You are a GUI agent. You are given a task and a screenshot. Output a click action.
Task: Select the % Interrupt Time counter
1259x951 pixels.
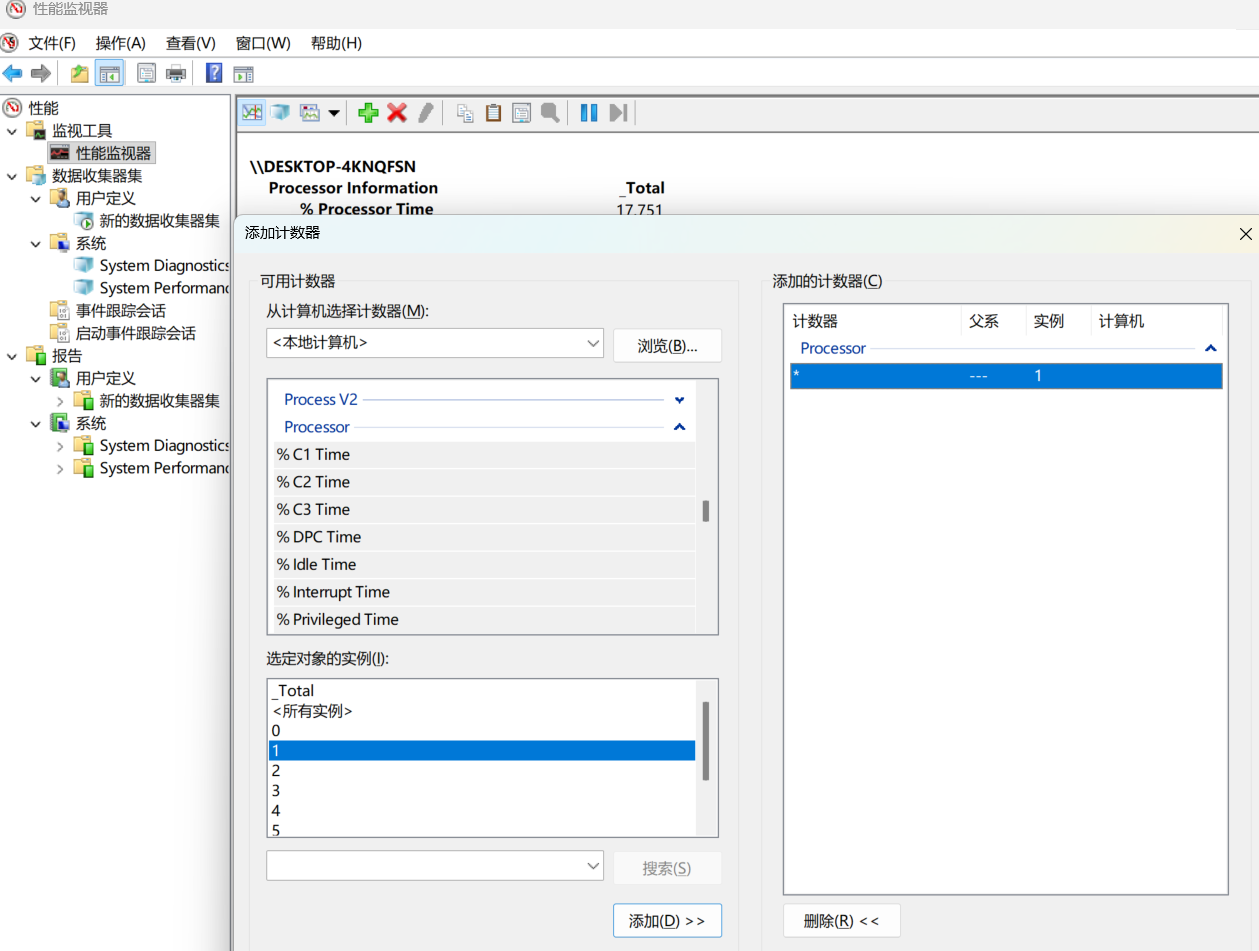click(x=485, y=592)
